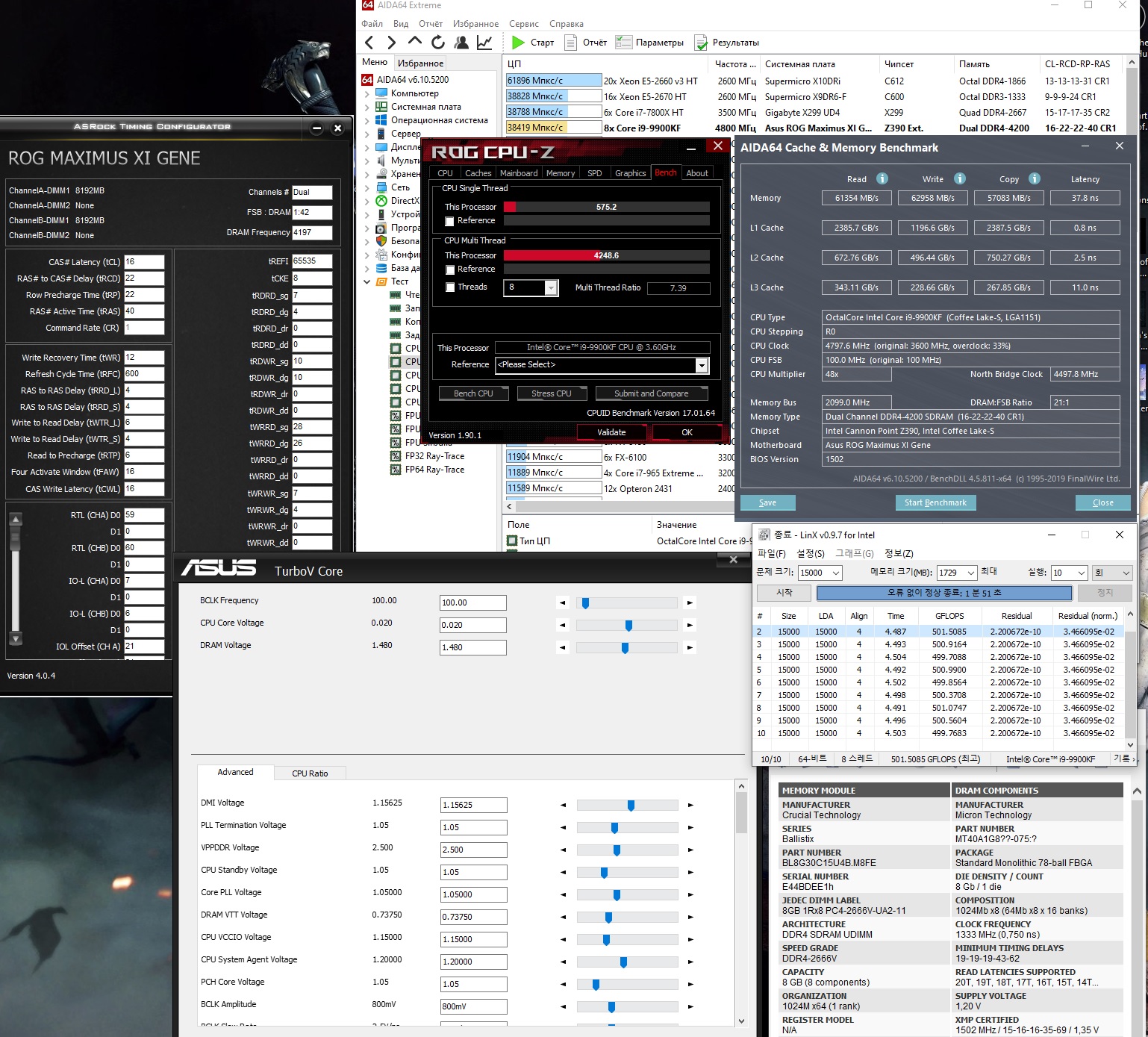Switch to SPD tab in ROG CPU-Z
1148x1037 pixels.
point(594,173)
